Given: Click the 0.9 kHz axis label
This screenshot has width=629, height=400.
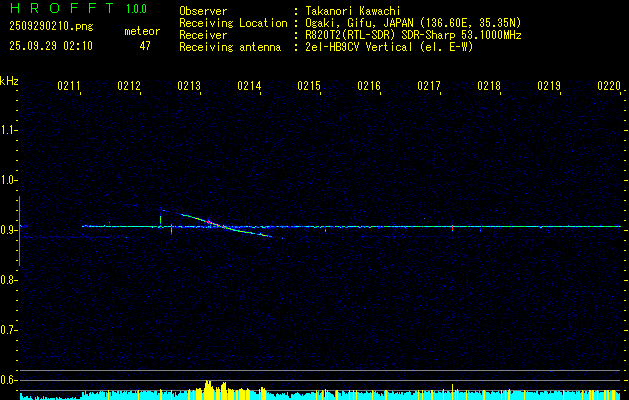Looking at the screenshot, I should 8,230.
